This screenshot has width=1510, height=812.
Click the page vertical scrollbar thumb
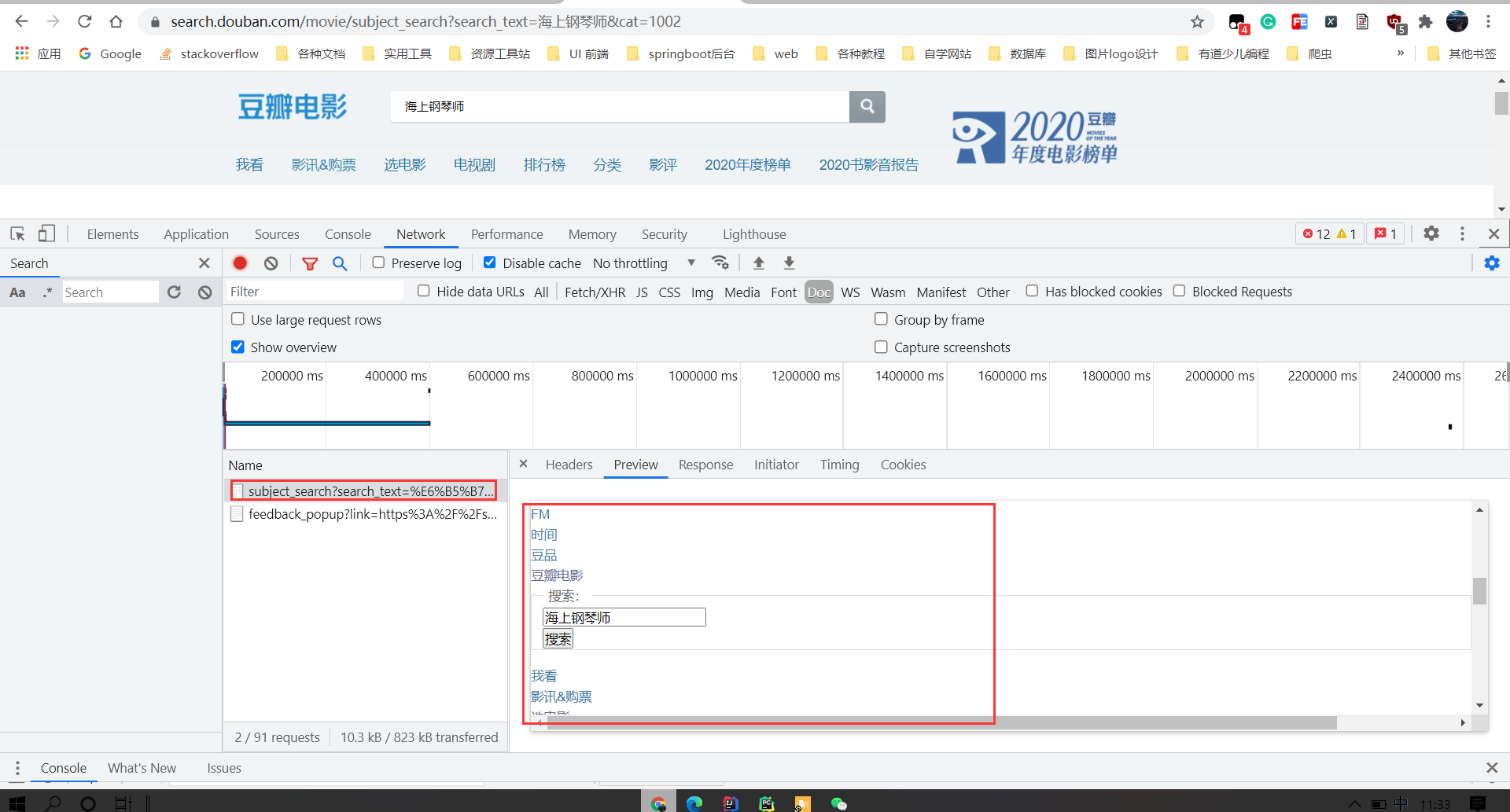pyautogui.click(x=1501, y=103)
